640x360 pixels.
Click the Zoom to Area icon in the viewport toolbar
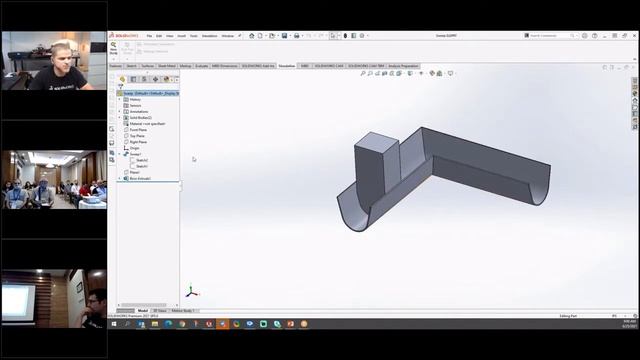click(370, 73)
